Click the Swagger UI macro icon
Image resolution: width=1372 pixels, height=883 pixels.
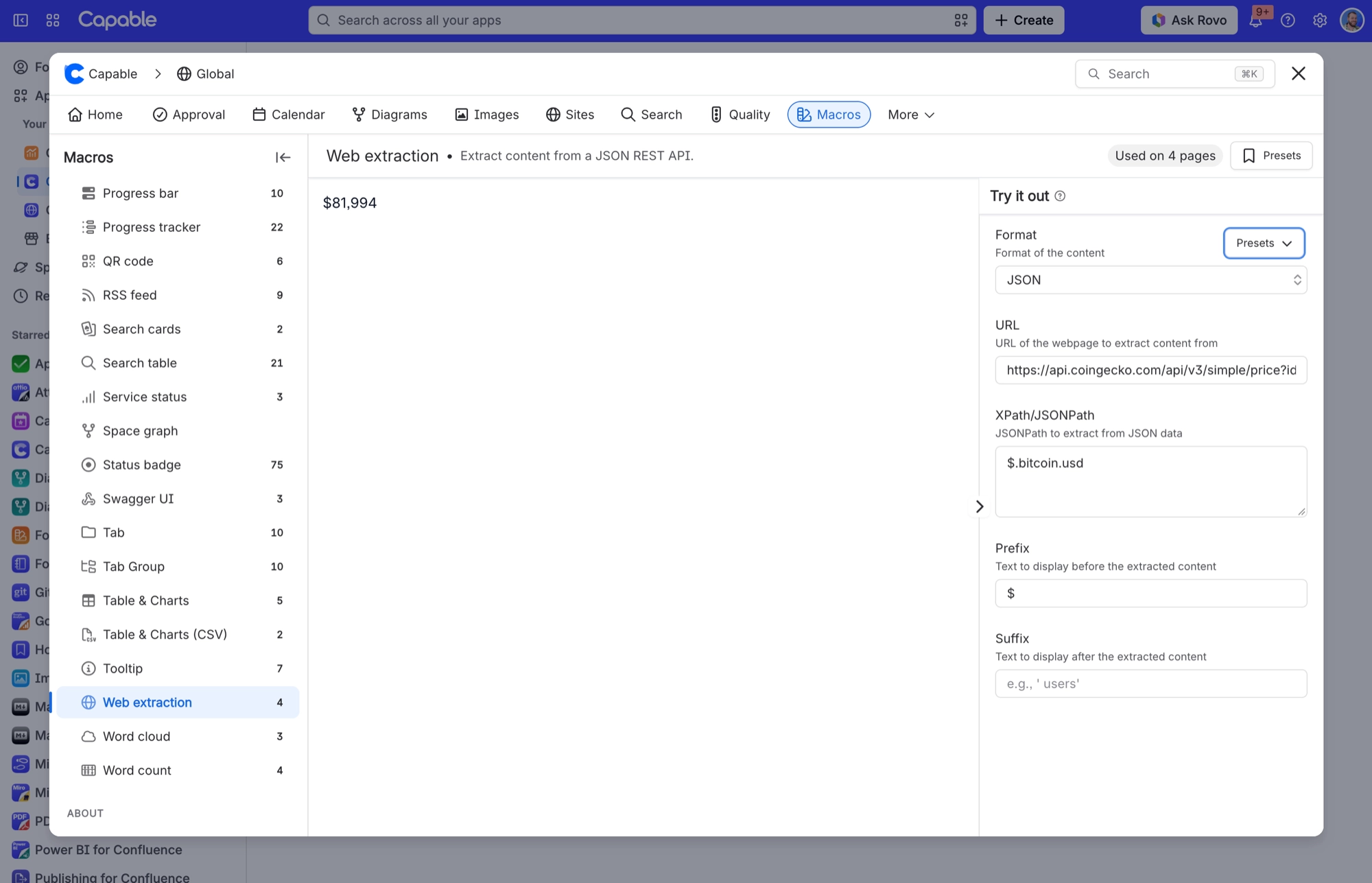click(x=88, y=499)
